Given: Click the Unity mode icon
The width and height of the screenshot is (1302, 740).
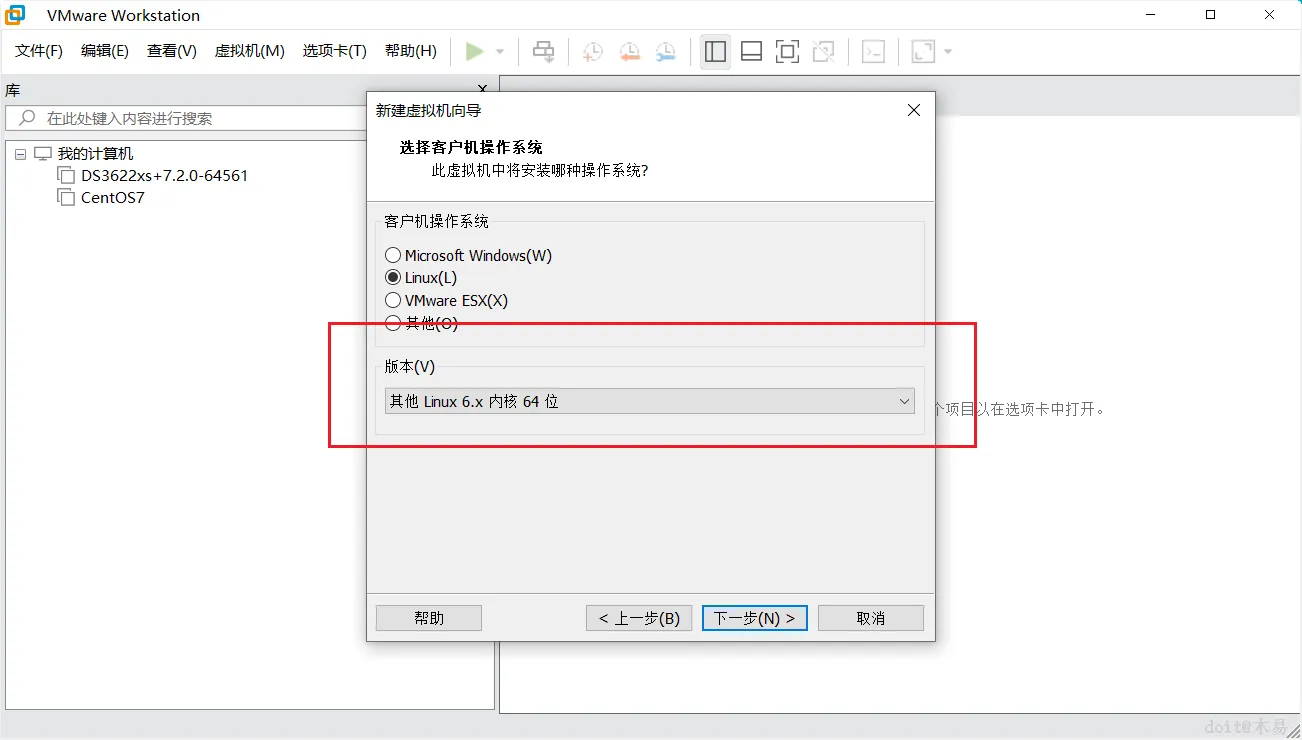Looking at the screenshot, I should tap(824, 51).
